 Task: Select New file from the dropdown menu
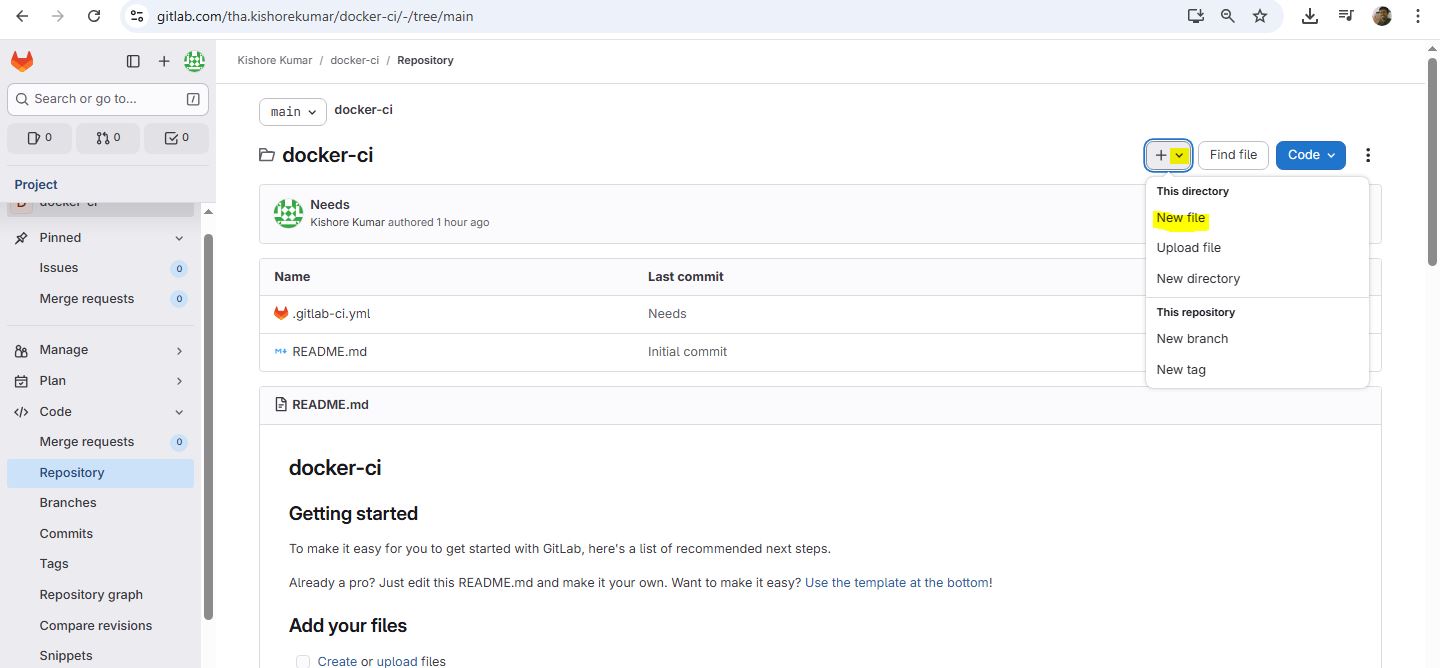1181,218
